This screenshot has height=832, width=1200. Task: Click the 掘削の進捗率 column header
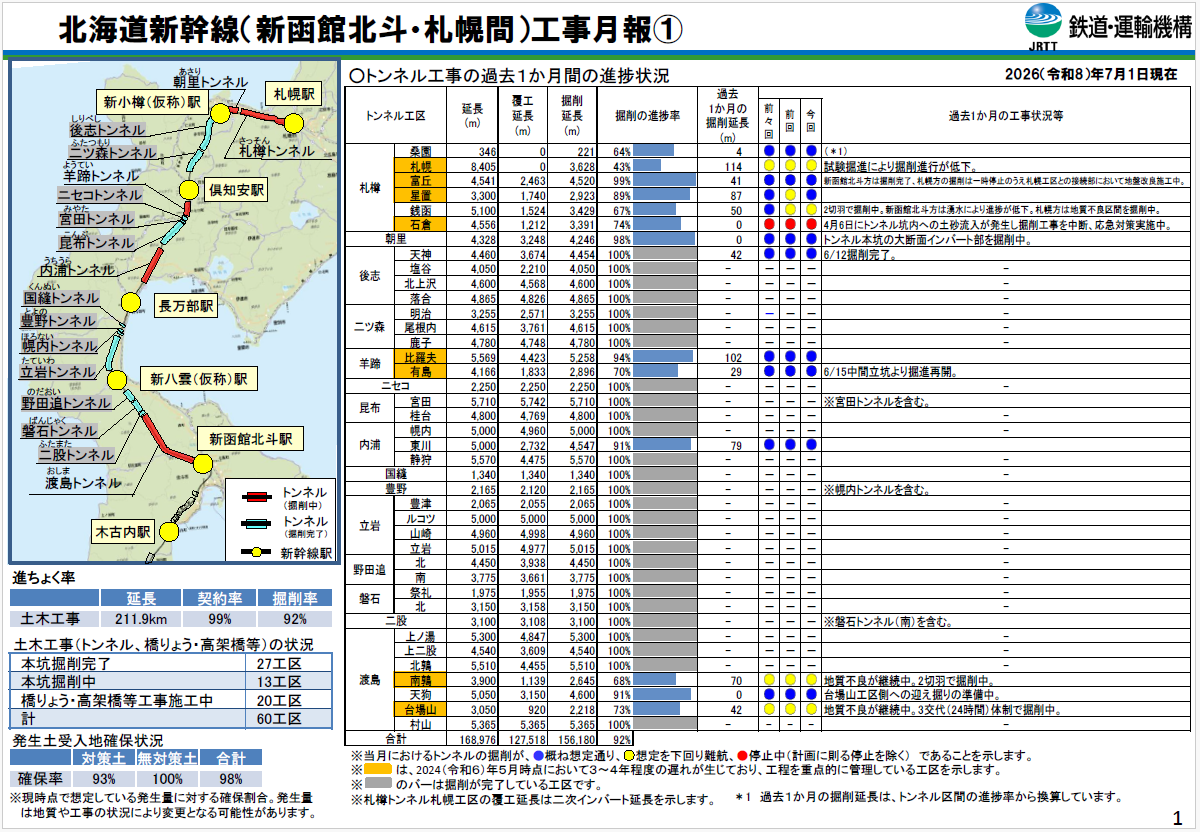click(648, 115)
